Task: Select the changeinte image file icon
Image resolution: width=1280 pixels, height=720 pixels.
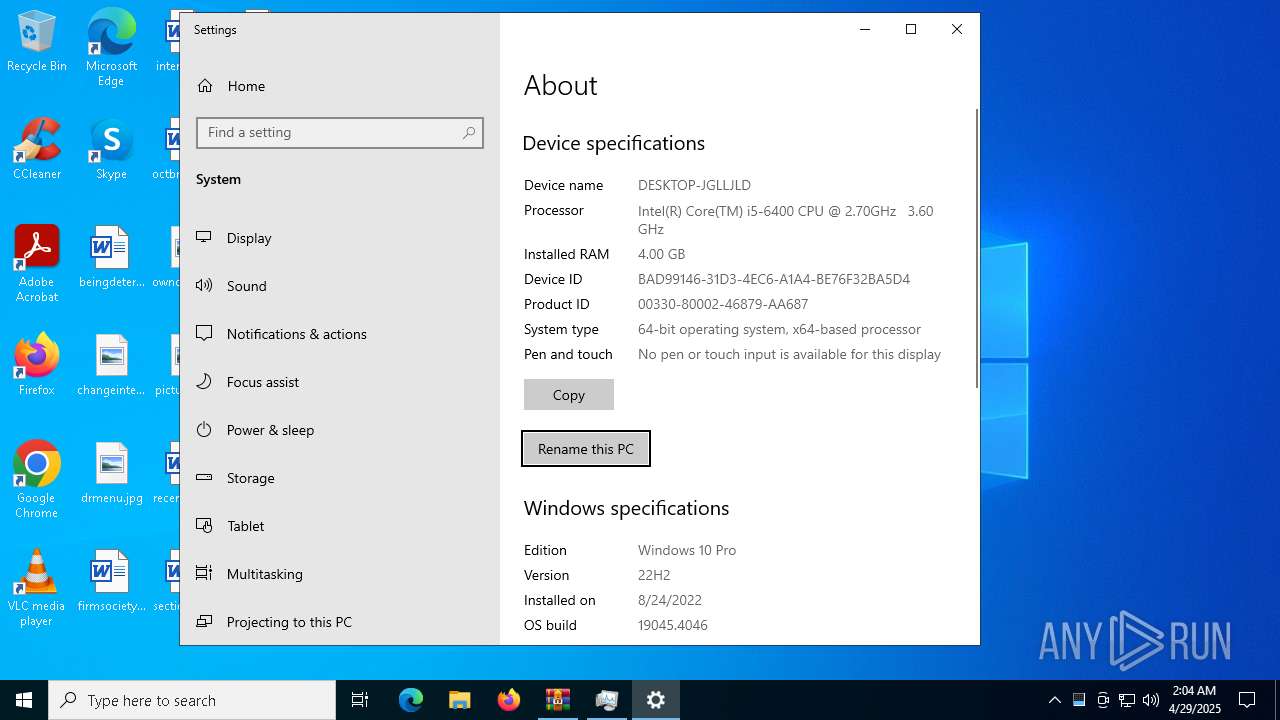Action: pos(111,365)
